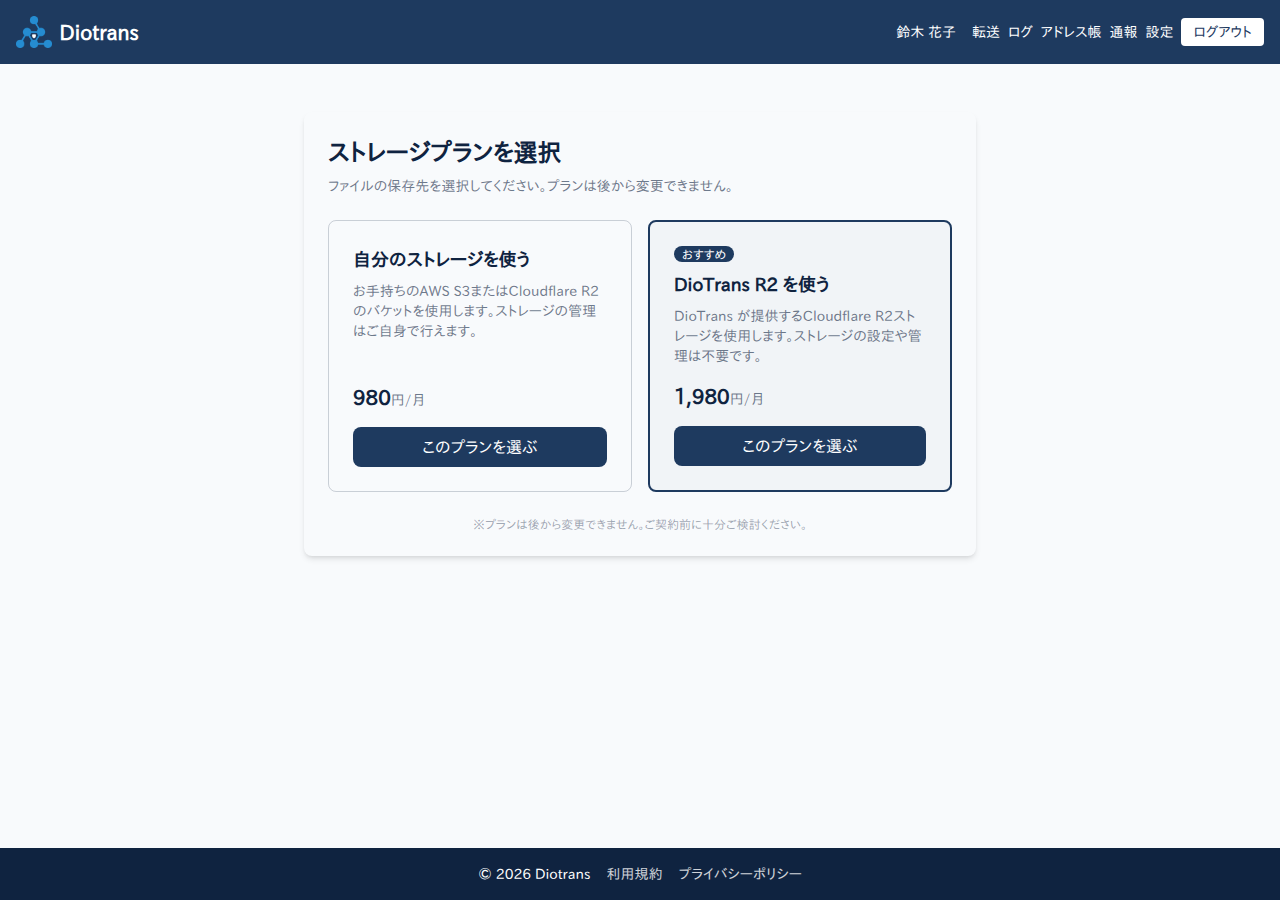Click the 980円/月 price text
The height and width of the screenshot is (900, 1280).
(x=389, y=398)
